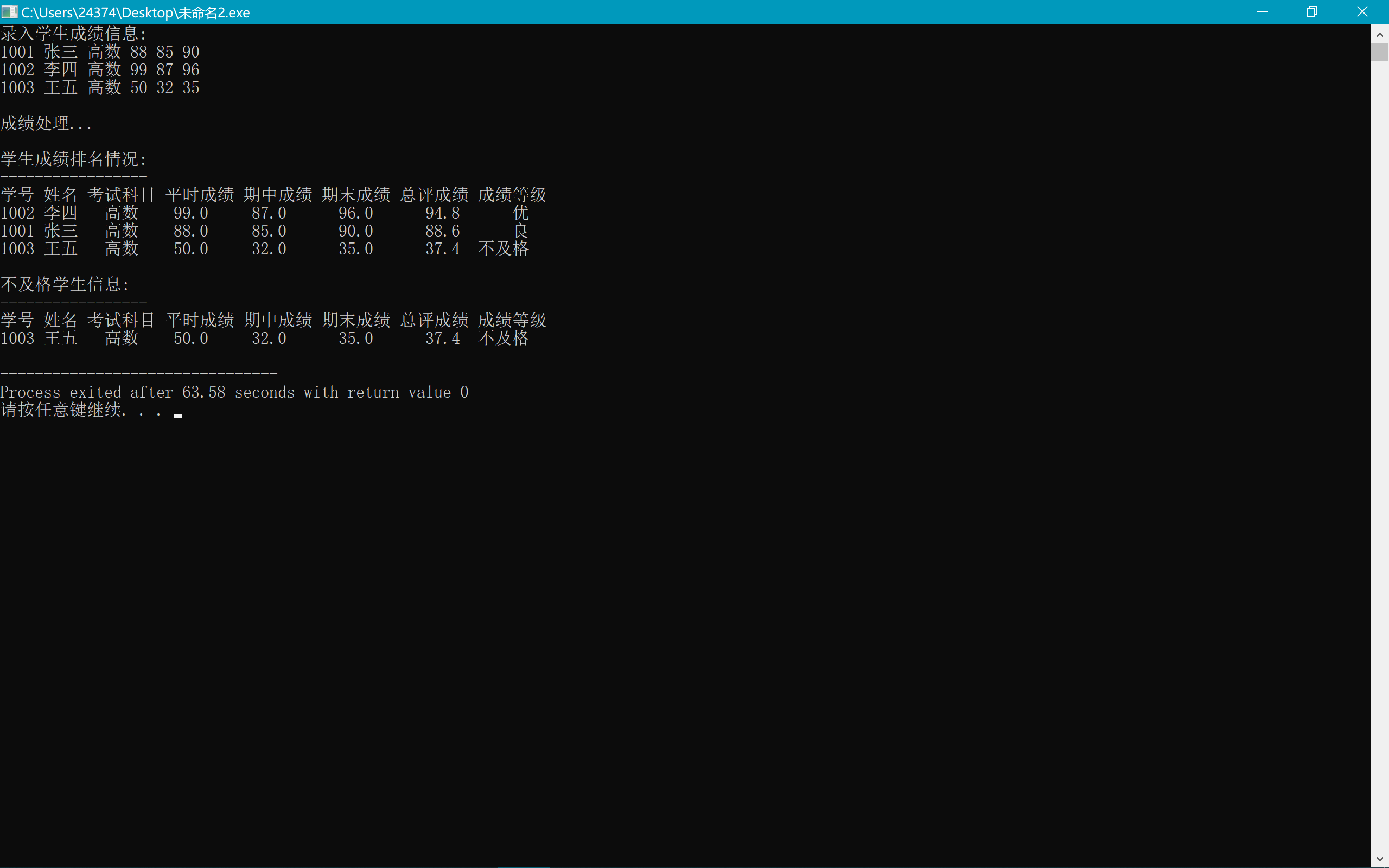Click the 总评成绩 header in ranking table
The height and width of the screenshot is (868, 1389).
(x=434, y=195)
